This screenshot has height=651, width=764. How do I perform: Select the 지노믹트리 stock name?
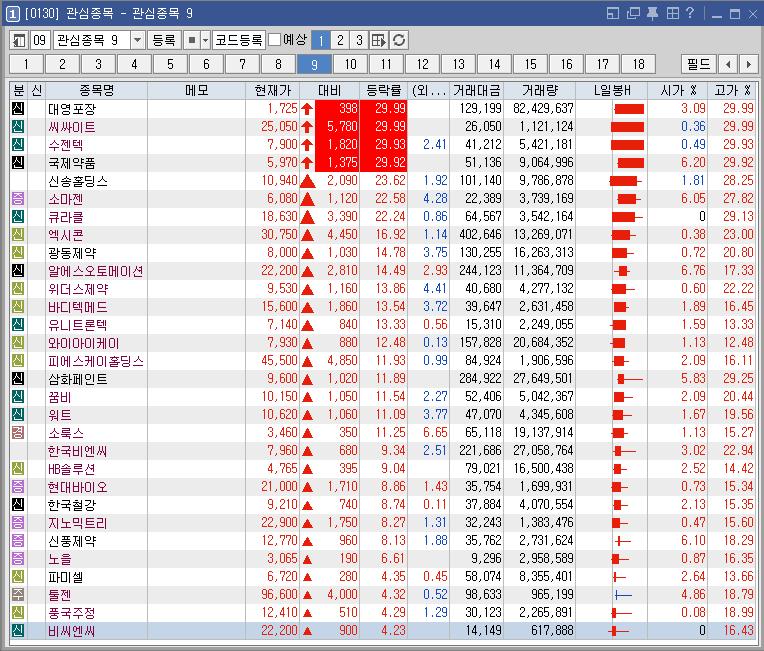(x=77, y=522)
